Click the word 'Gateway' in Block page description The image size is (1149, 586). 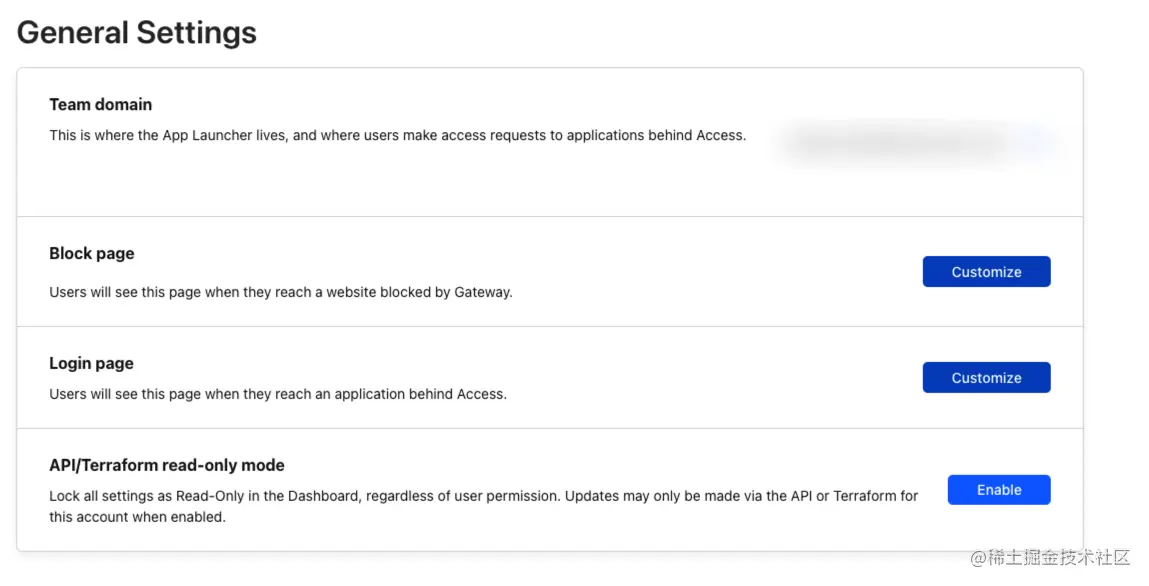pos(481,292)
